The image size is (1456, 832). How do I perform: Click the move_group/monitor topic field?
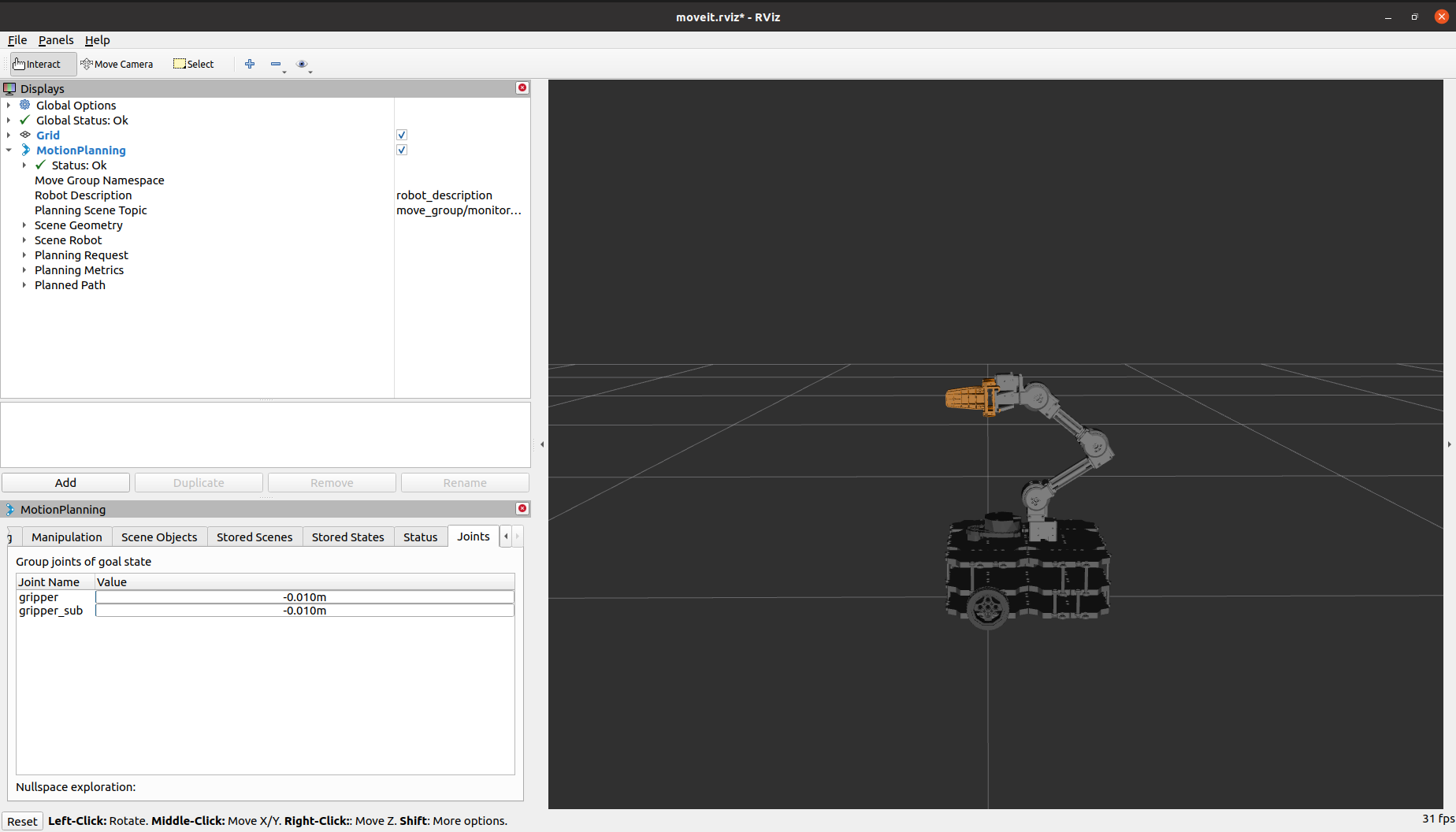459,210
